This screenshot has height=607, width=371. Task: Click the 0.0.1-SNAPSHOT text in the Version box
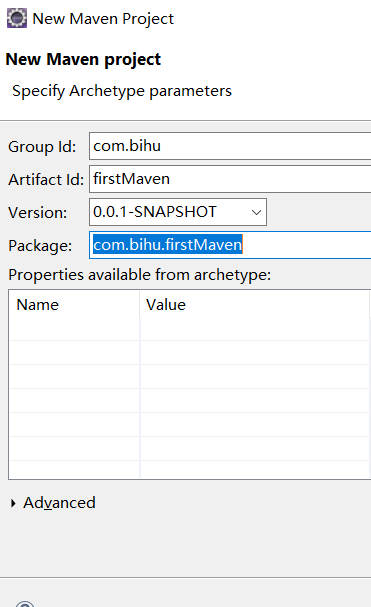click(x=155, y=212)
